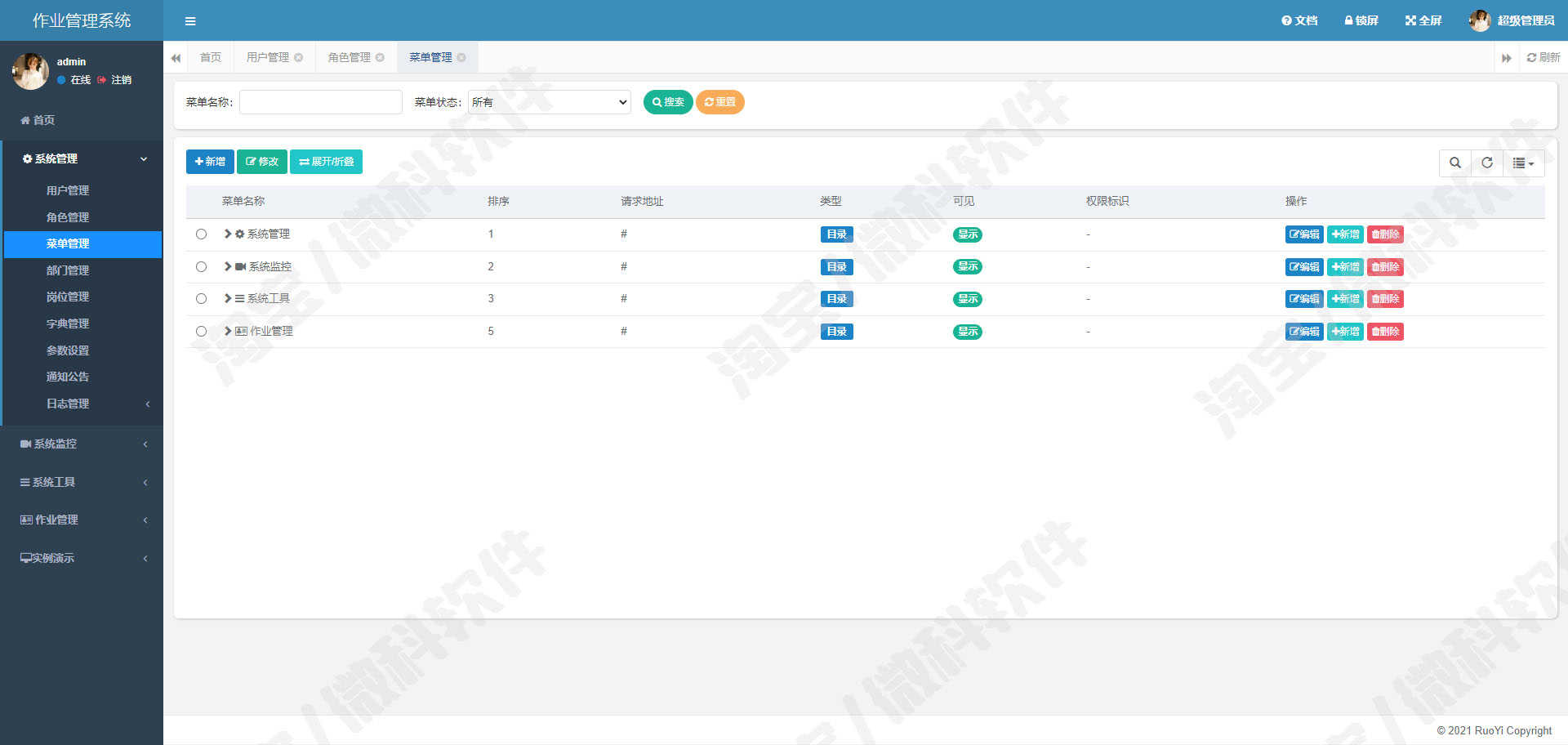
Task: Click 新增 for 系统工具 row
Action: click(1345, 299)
